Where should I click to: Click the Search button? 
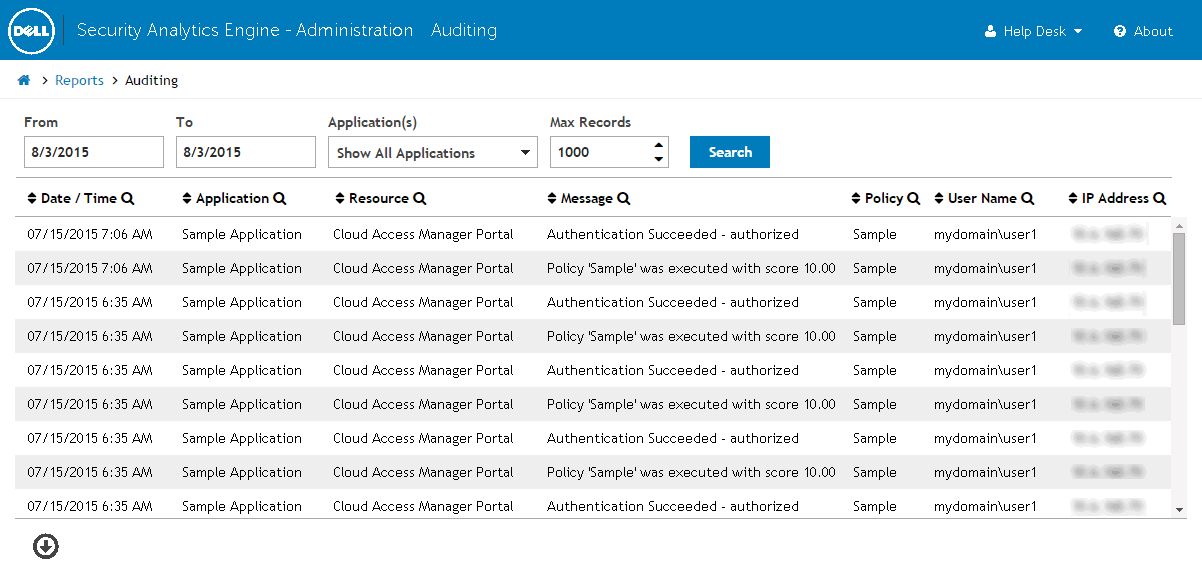pos(729,152)
